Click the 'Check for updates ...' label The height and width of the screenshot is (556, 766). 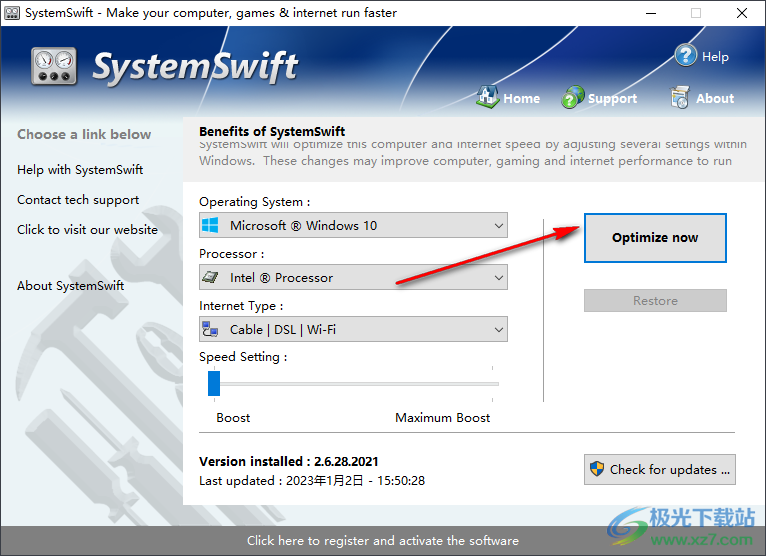669,470
